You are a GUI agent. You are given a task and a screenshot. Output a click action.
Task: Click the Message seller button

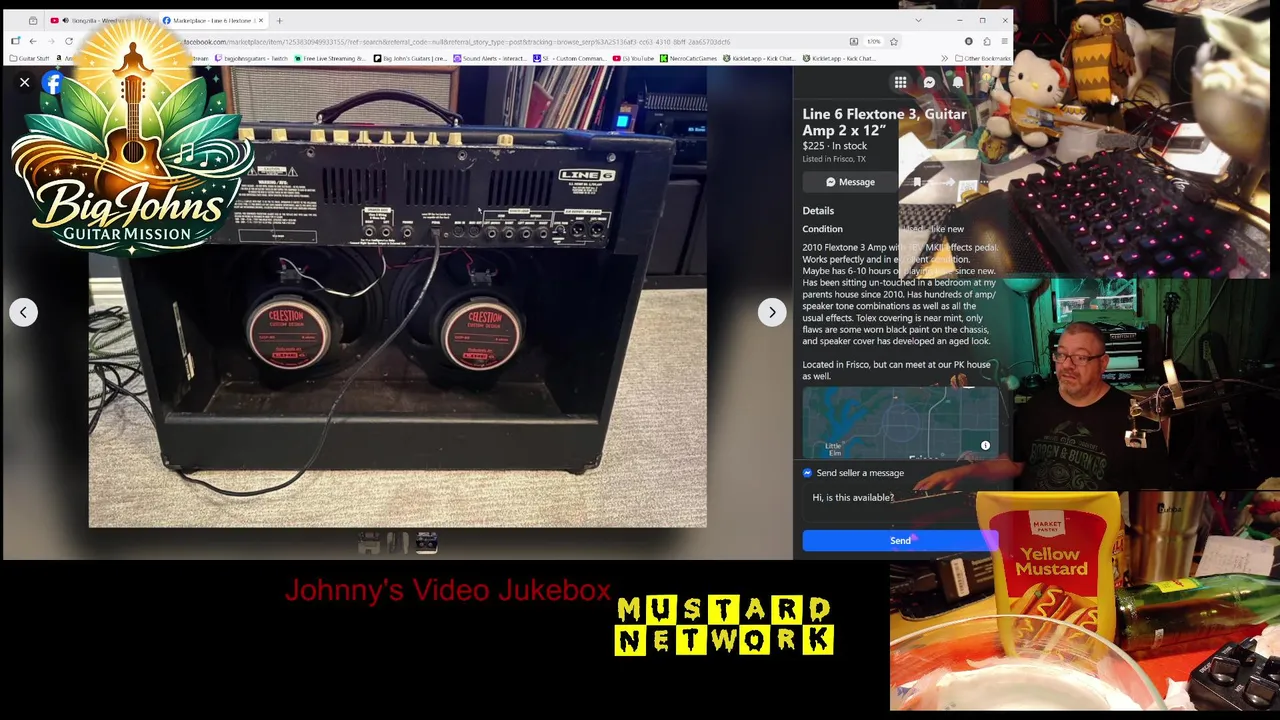[850, 182]
